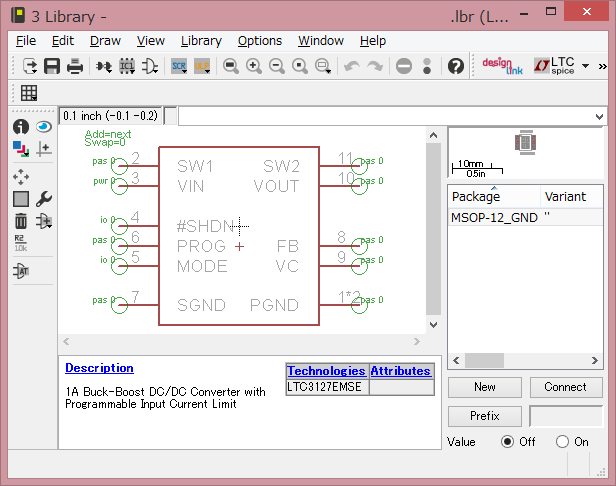Click the Zoom out magnifier icon

(277, 66)
